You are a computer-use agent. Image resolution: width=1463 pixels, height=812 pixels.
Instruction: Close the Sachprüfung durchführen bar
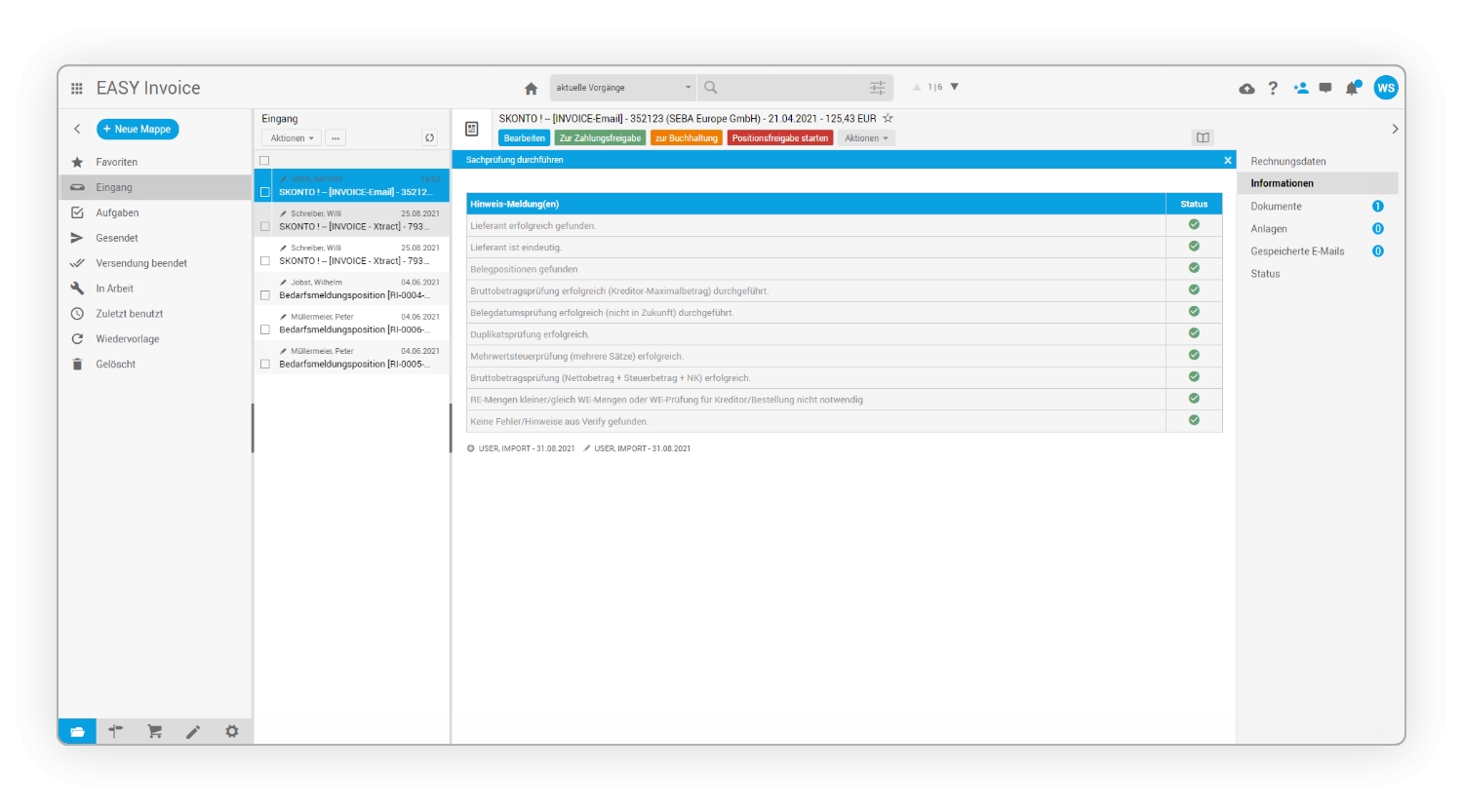(x=1228, y=160)
